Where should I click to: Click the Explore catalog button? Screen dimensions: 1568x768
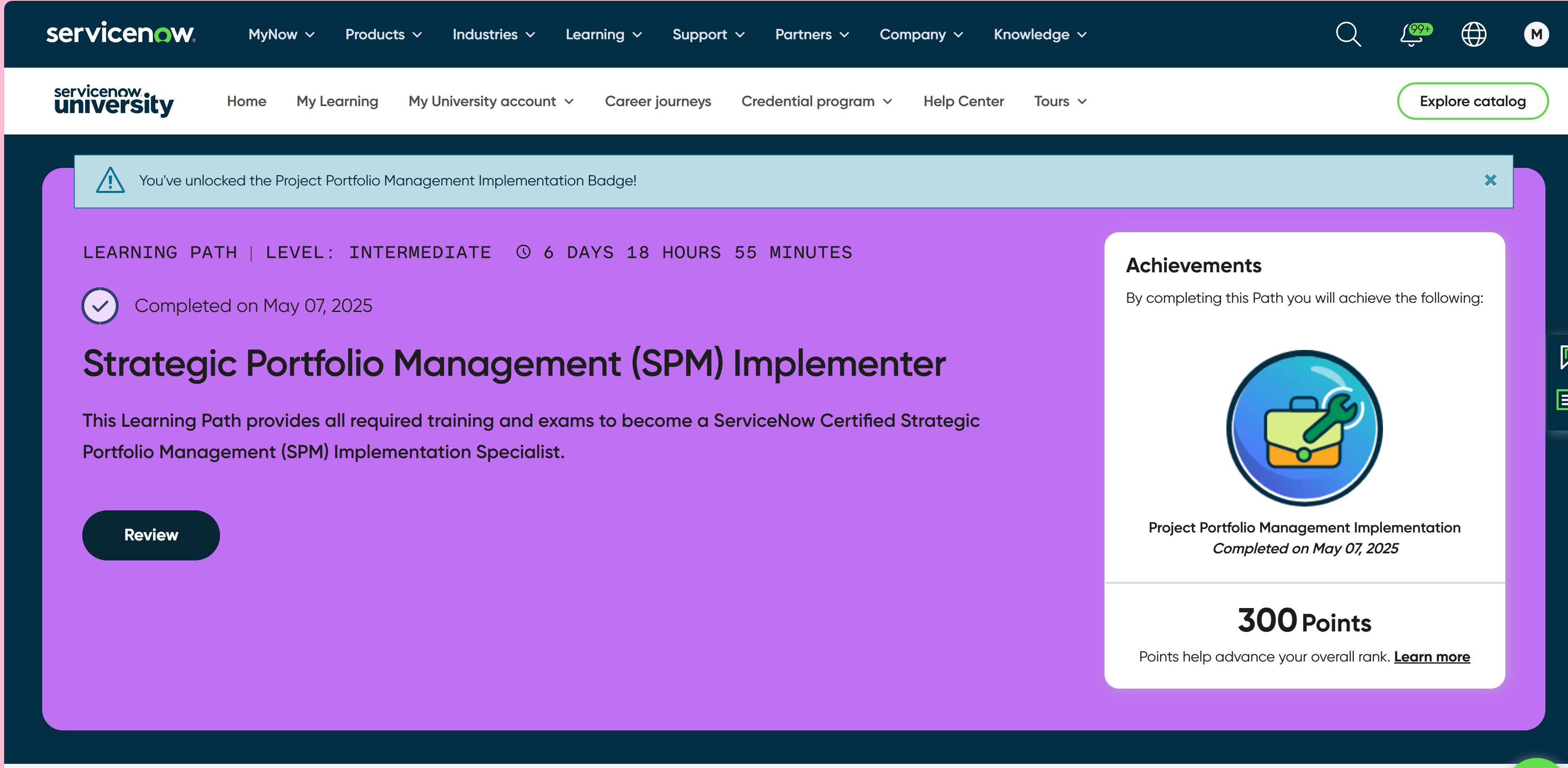pos(1472,101)
